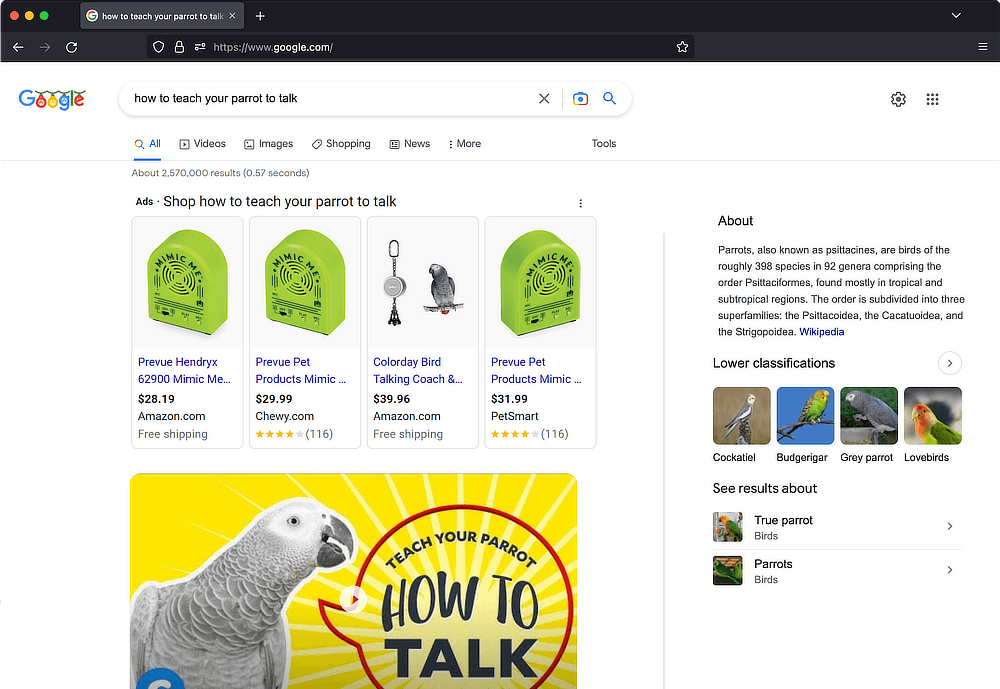Open the site permissions icon in the address bar
This screenshot has height=689, width=1000.
(200, 47)
